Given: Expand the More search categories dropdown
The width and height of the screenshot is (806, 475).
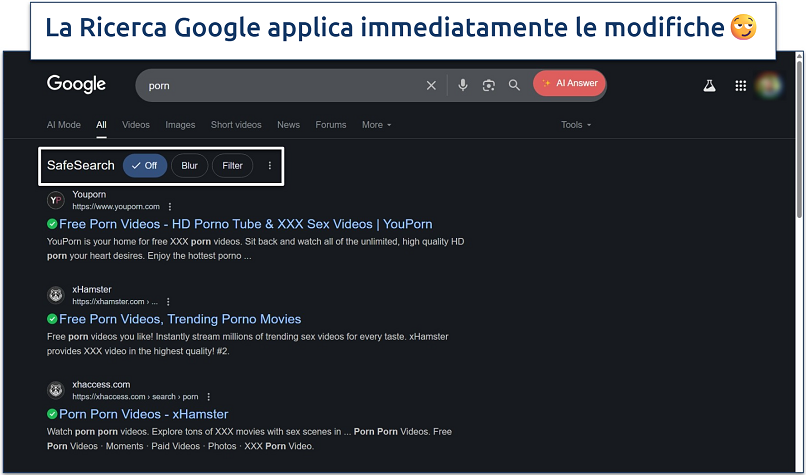Looking at the screenshot, I should tap(376, 125).
